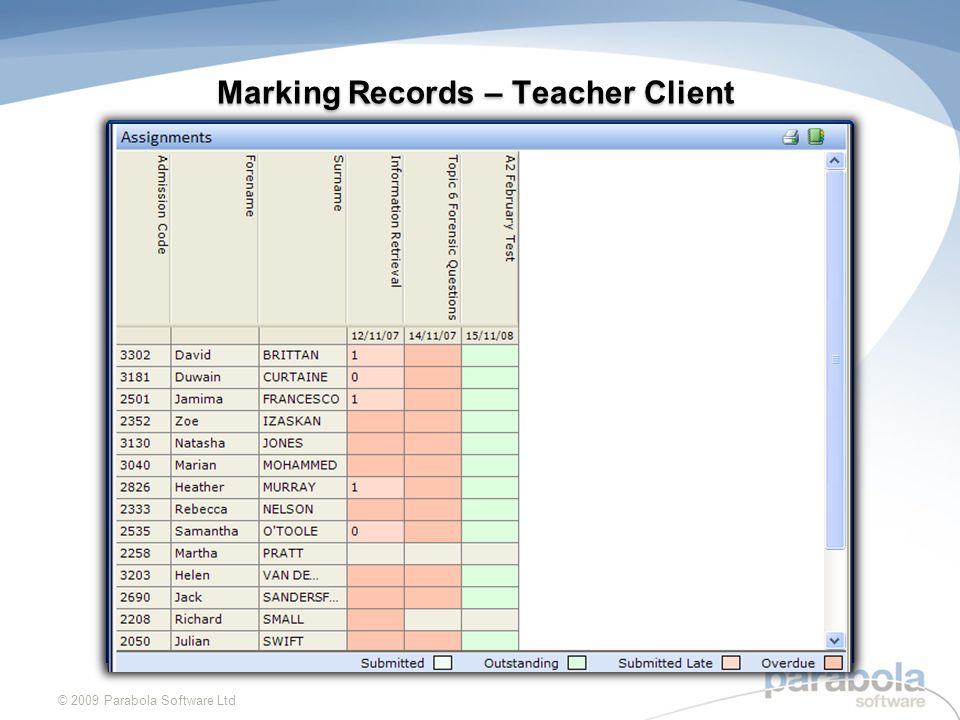Click Julian Swift's A2 February Test cell
The image size is (960, 720).
point(490,641)
